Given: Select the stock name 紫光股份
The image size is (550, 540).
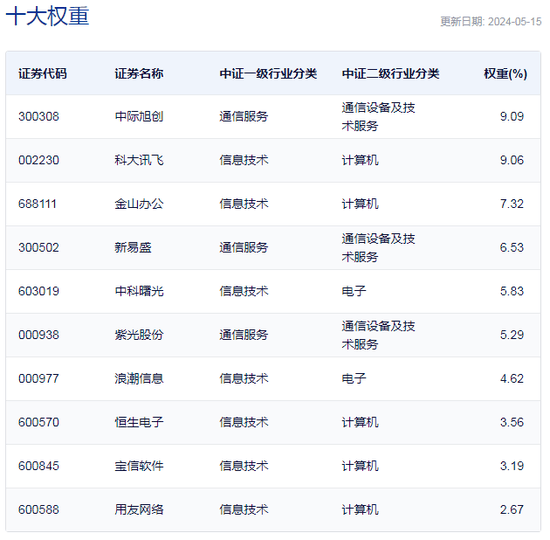Looking at the screenshot, I should 139,335.
